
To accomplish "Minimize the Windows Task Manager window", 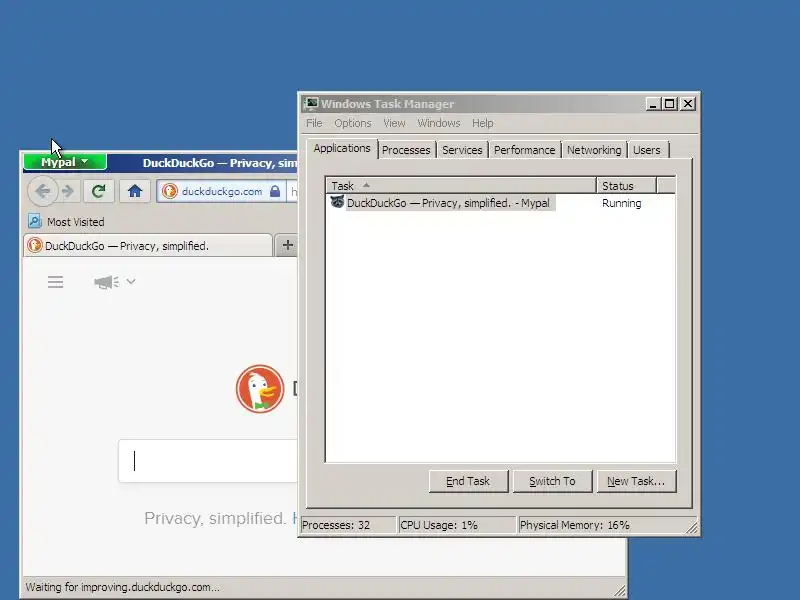I will (x=653, y=104).
